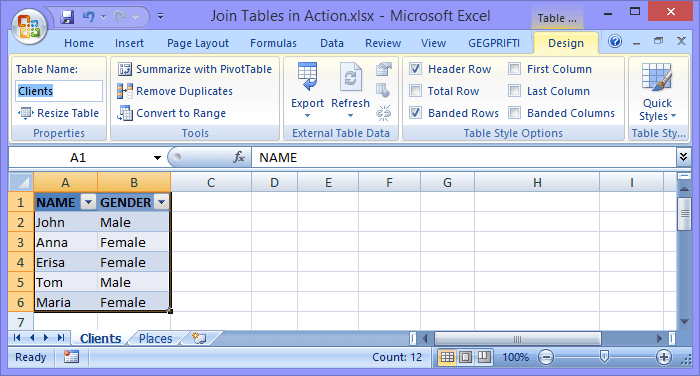Screen dimensions: 700x376
Task: Click the Zoom Out minus icon
Action: tap(546, 357)
